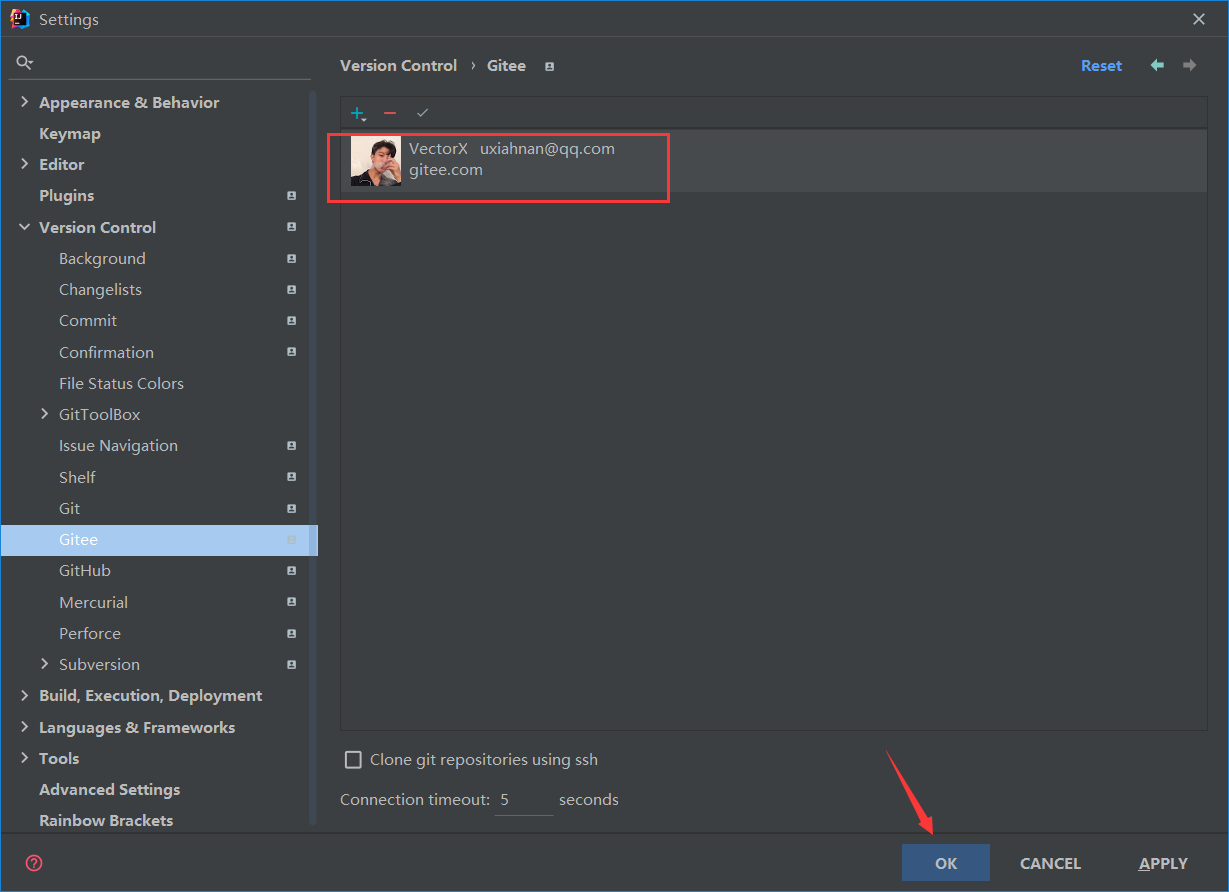
Task: Click Version Control in the breadcrumb
Action: click(x=398, y=65)
